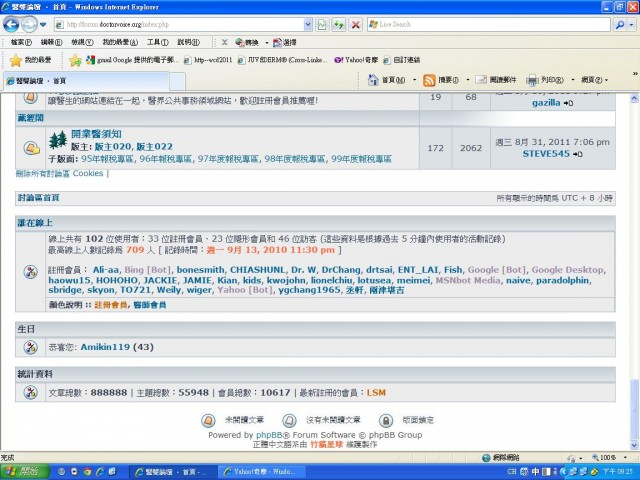Click the gazilla user link

pyautogui.click(x=546, y=103)
